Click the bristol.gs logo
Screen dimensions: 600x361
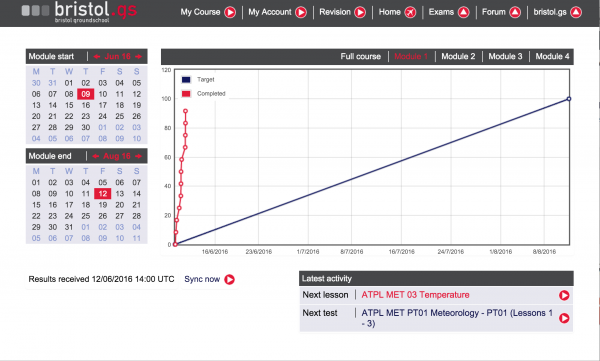79,11
